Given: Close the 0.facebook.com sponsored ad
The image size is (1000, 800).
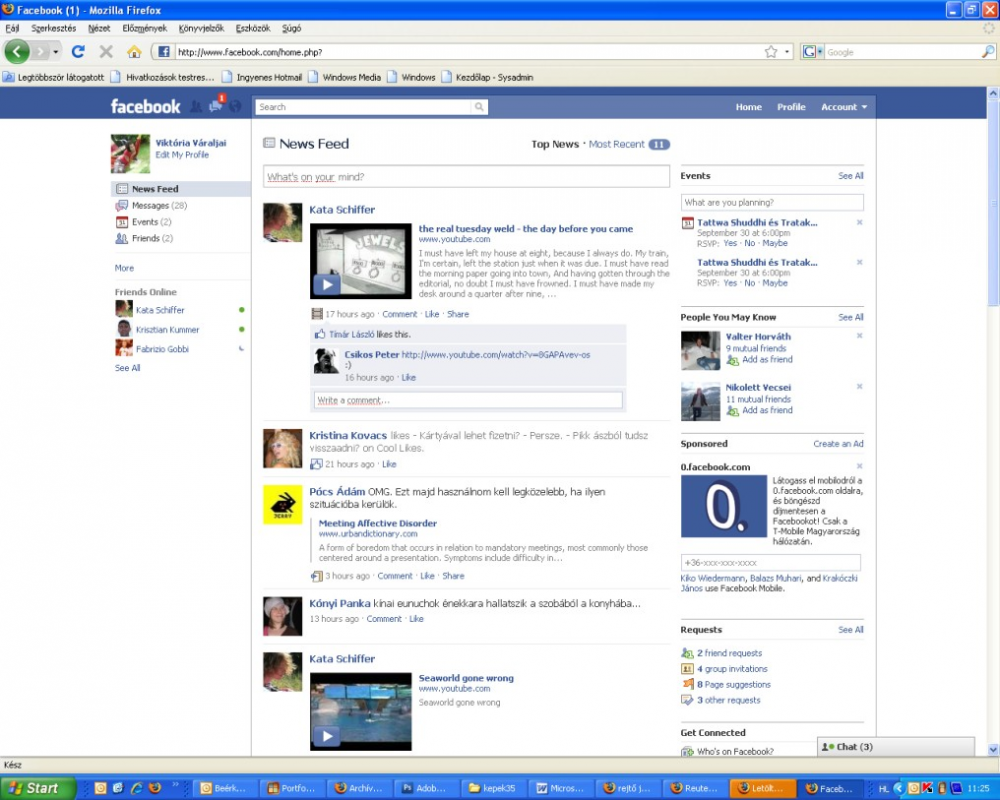Looking at the screenshot, I should [859, 466].
